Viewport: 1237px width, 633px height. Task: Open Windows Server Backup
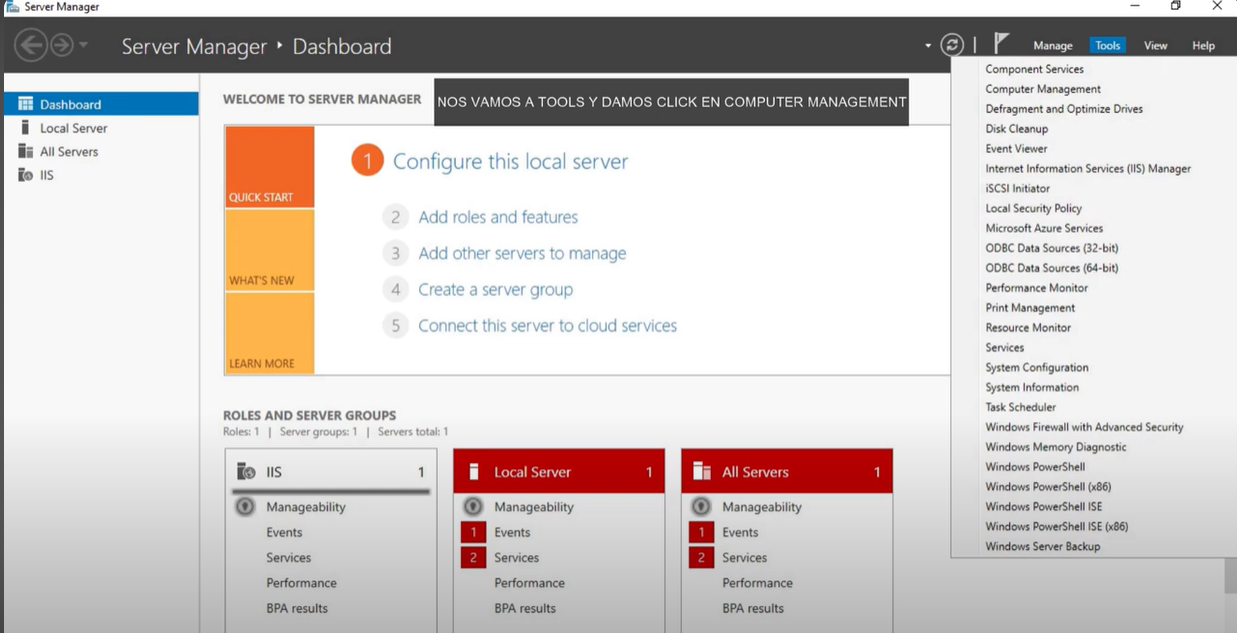(1042, 546)
